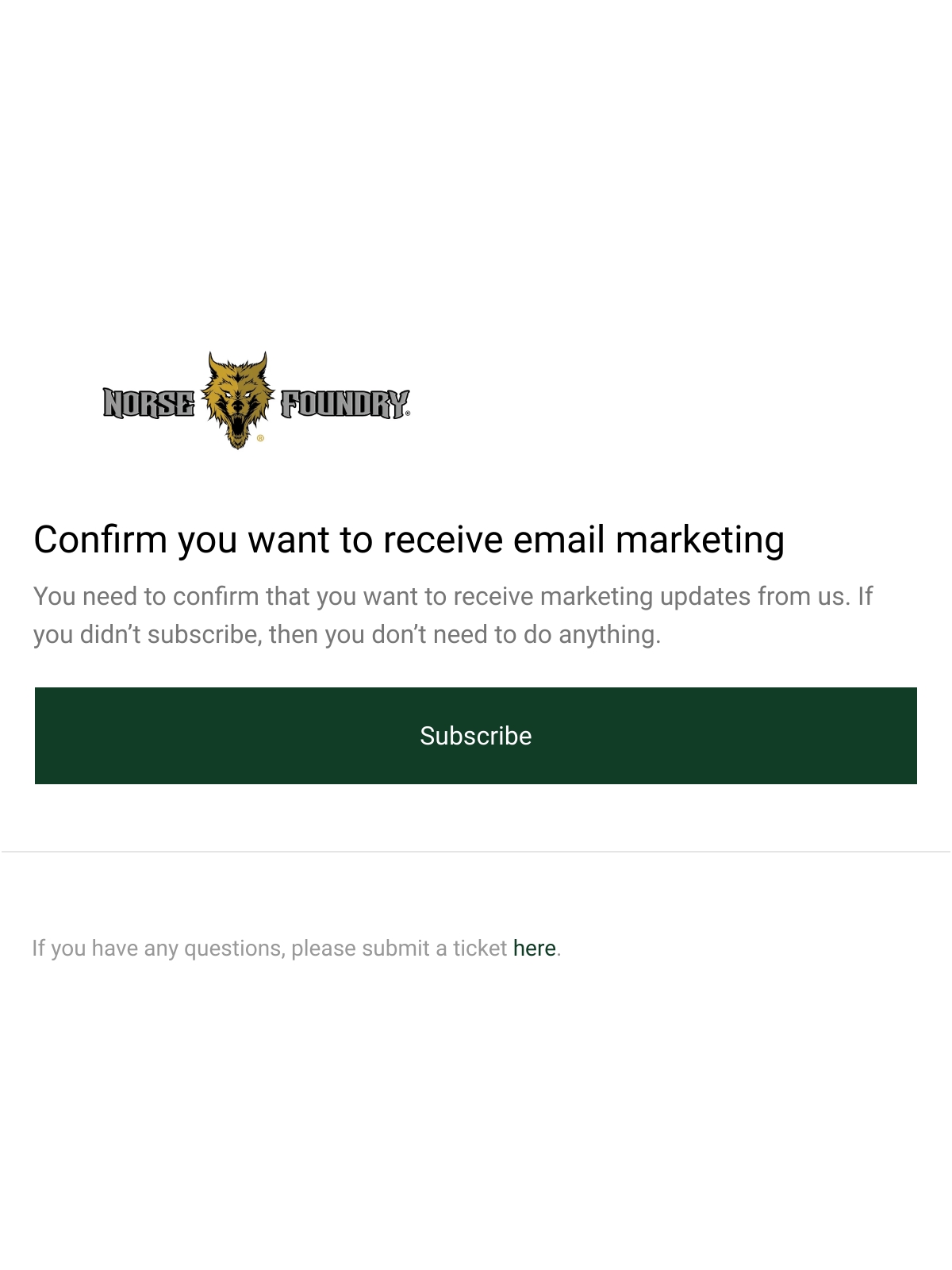Screen dimensions: 952x1270
Task: Click the left edge of green Subscribe bar
Action: pos(38,736)
